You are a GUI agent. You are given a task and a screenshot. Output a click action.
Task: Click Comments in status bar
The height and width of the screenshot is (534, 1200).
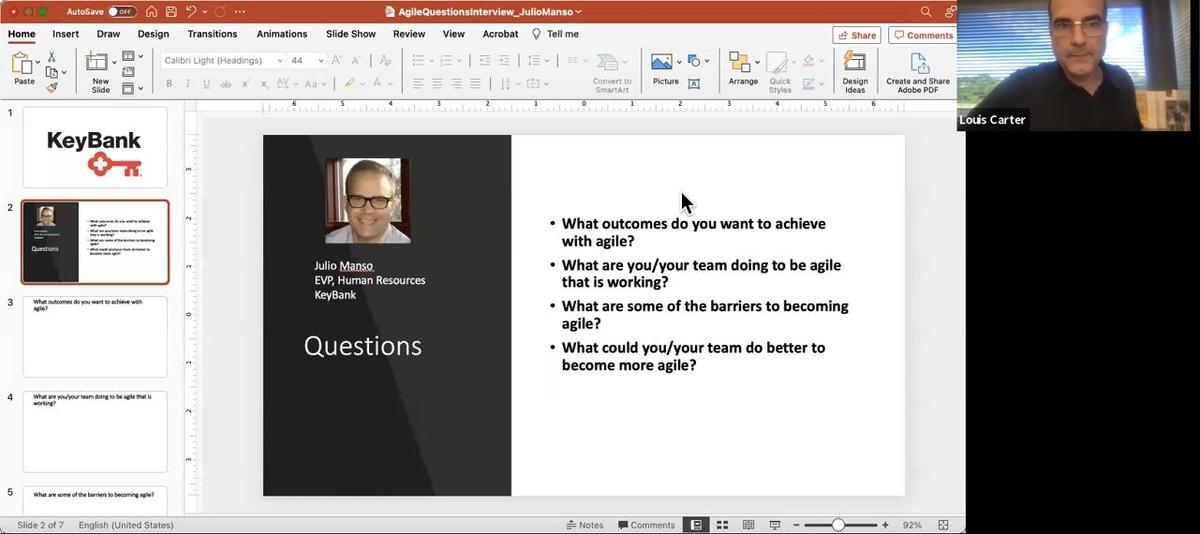[x=647, y=525]
